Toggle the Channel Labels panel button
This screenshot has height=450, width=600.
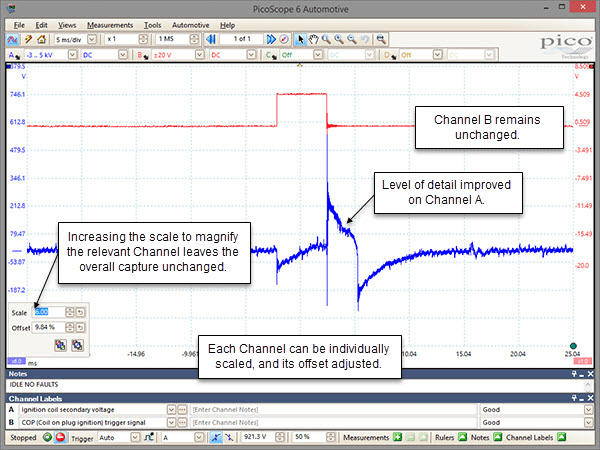coord(561,437)
